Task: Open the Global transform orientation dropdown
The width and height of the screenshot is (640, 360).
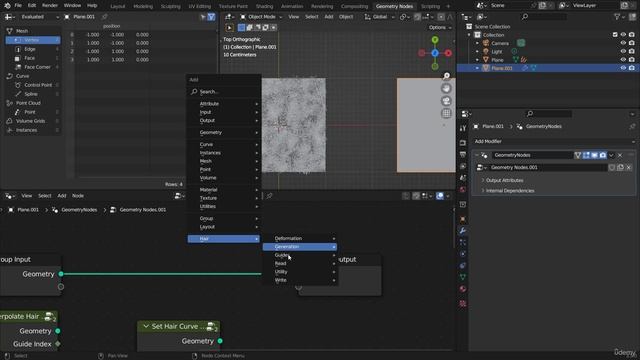Action: [379, 17]
